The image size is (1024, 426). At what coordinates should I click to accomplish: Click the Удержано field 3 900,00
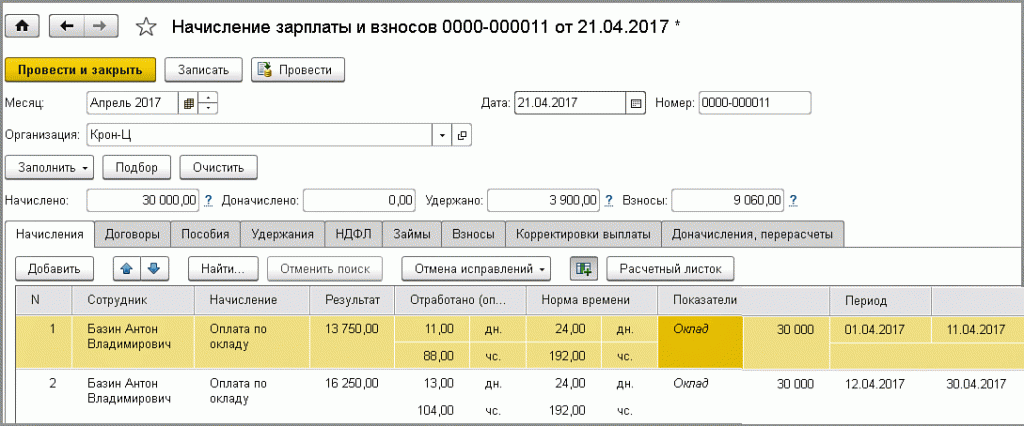pos(543,200)
